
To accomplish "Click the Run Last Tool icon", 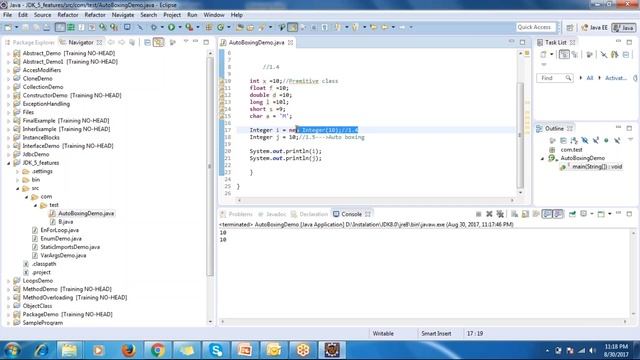I will point(189,27).
